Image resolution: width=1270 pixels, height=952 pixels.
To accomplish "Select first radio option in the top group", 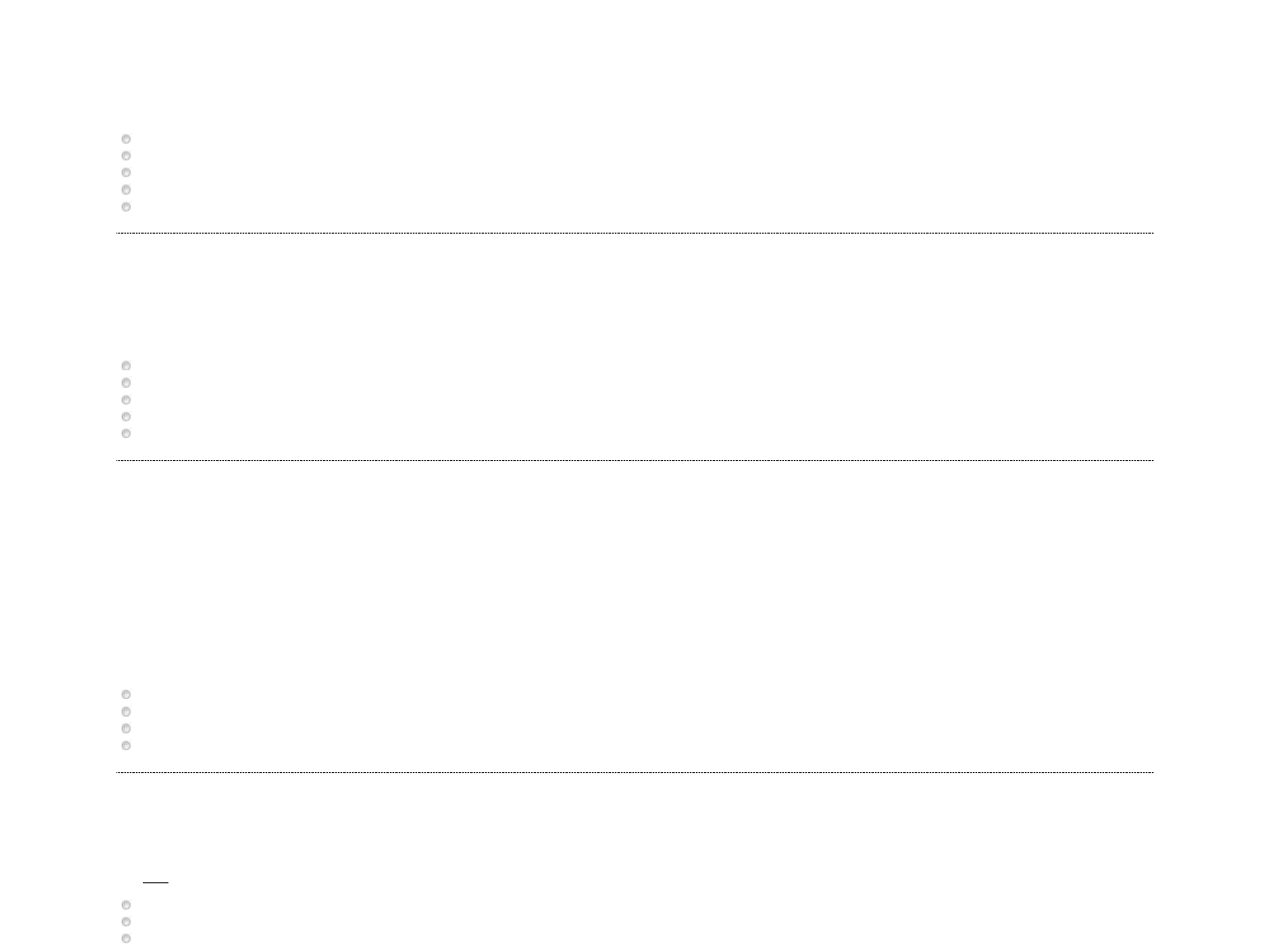I will [126, 139].
